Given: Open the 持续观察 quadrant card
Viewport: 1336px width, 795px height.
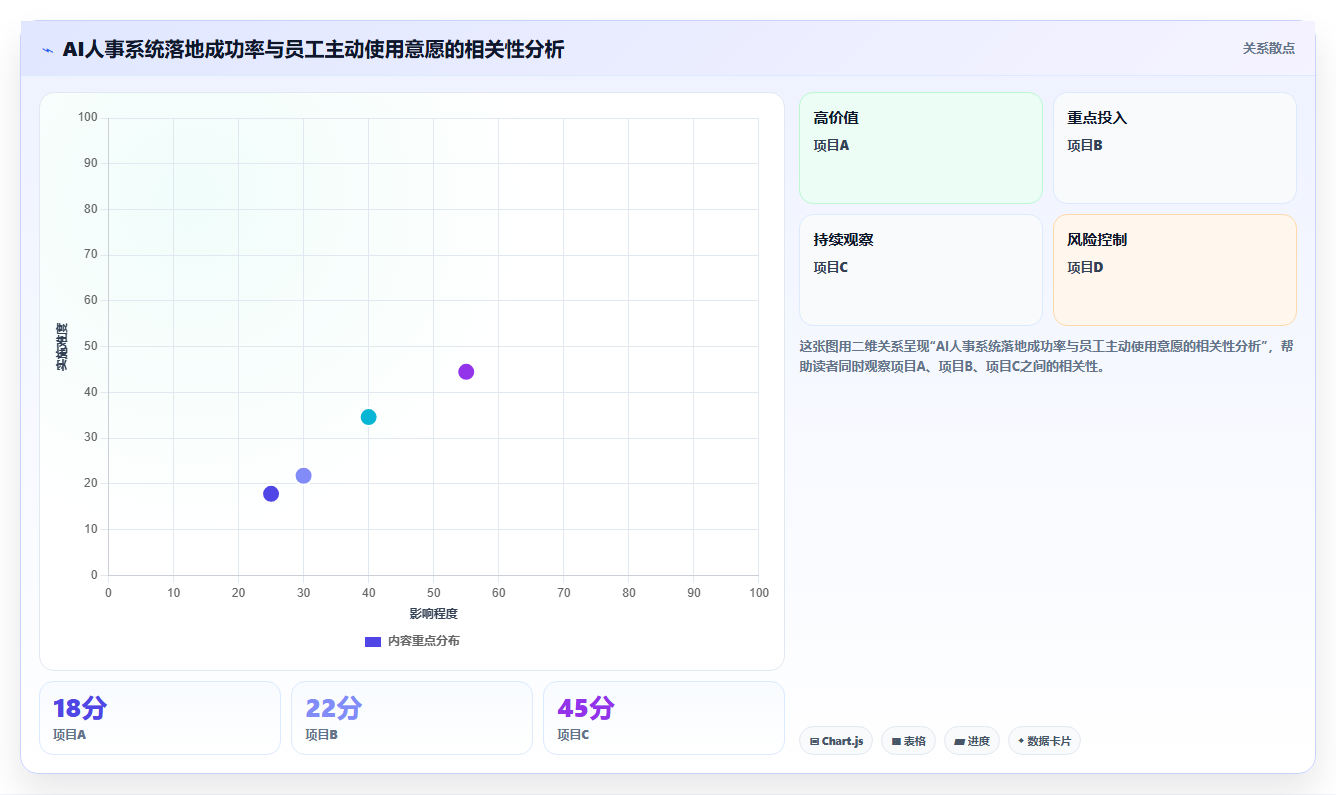Looking at the screenshot, I should tap(920, 270).
